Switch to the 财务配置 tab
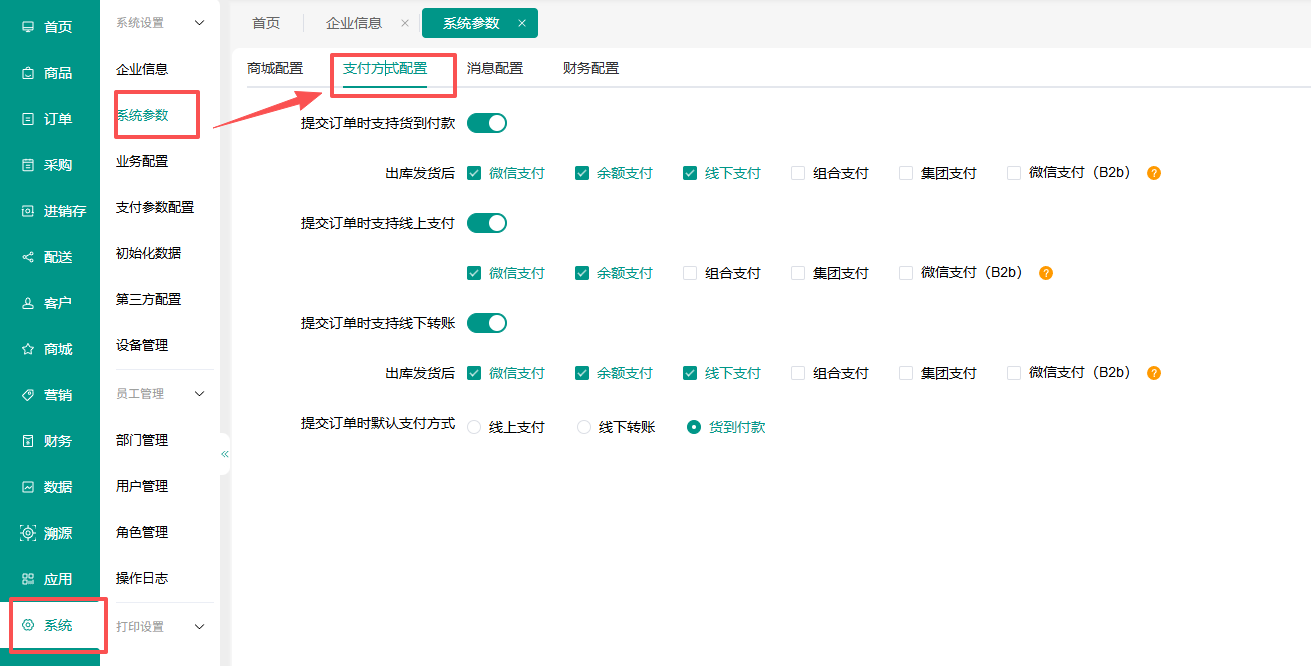 [x=591, y=68]
